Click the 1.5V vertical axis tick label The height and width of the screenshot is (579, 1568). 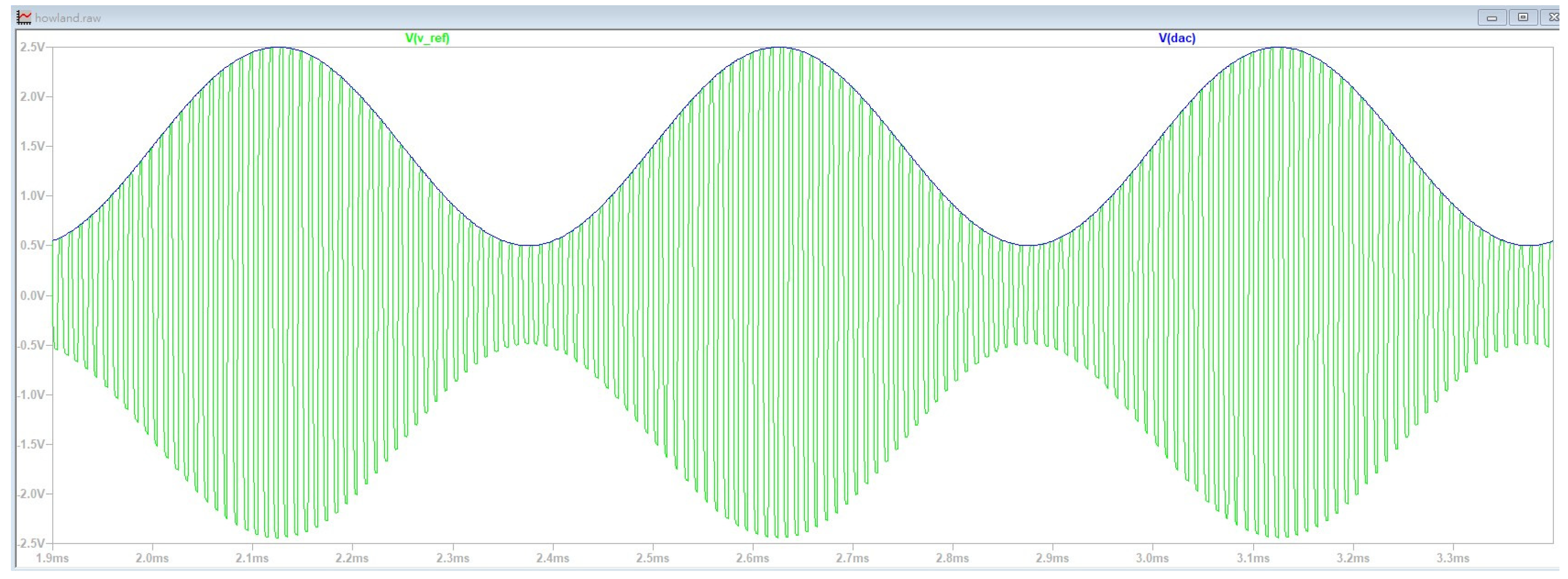(33, 146)
